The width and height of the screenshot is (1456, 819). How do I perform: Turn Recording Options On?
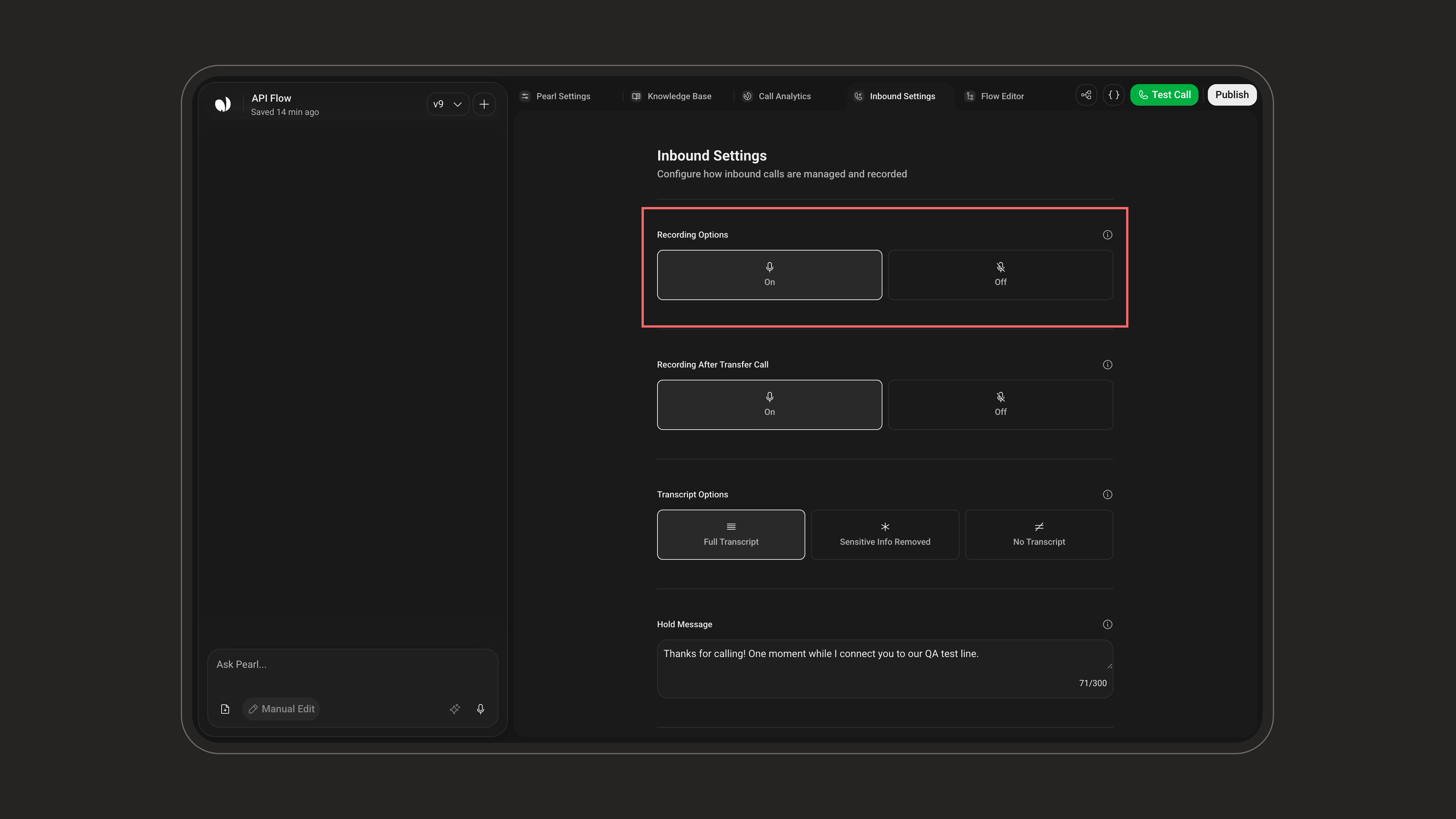pyautogui.click(x=769, y=275)
